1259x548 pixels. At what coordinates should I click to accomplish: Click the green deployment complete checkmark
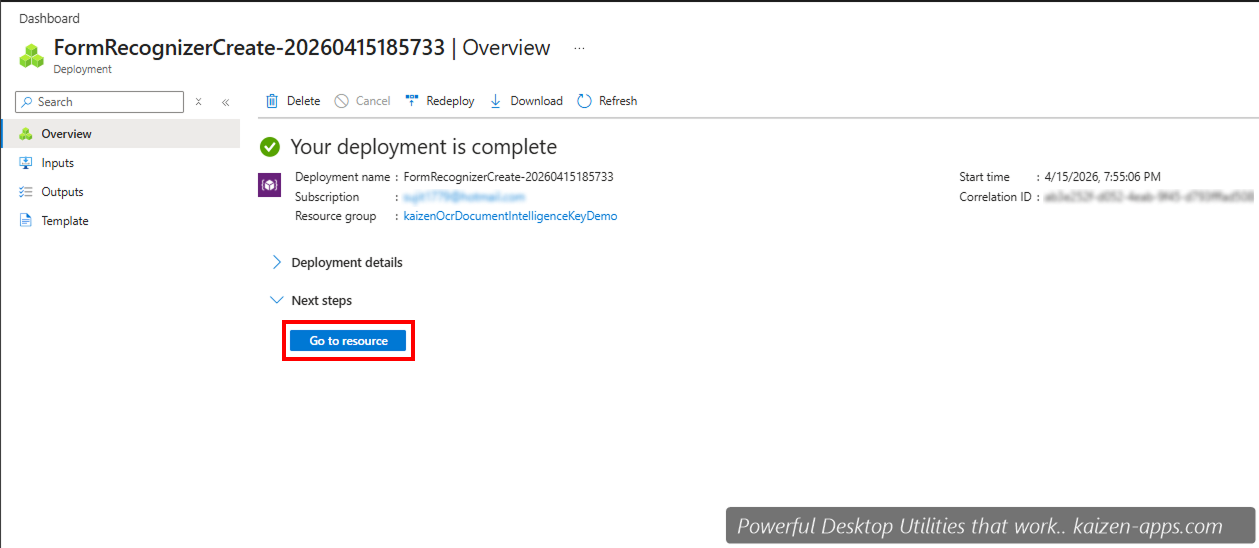pyautogui.click(x=269, y=147)
